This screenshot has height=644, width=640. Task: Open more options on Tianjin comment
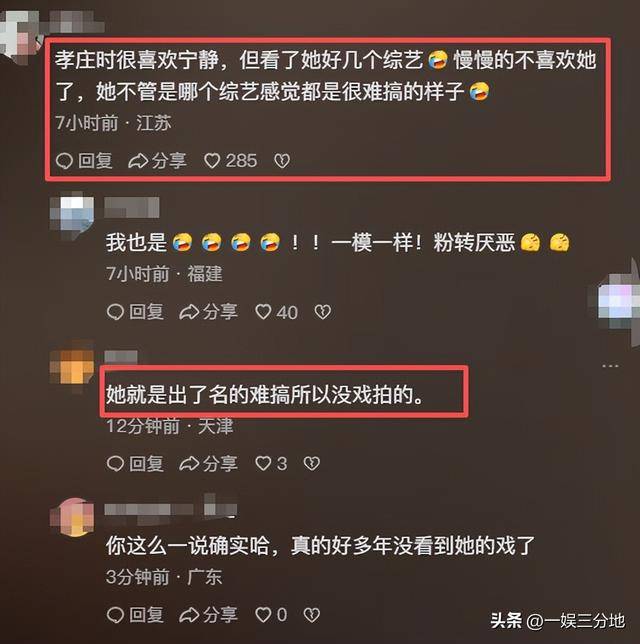coord(610,366)
